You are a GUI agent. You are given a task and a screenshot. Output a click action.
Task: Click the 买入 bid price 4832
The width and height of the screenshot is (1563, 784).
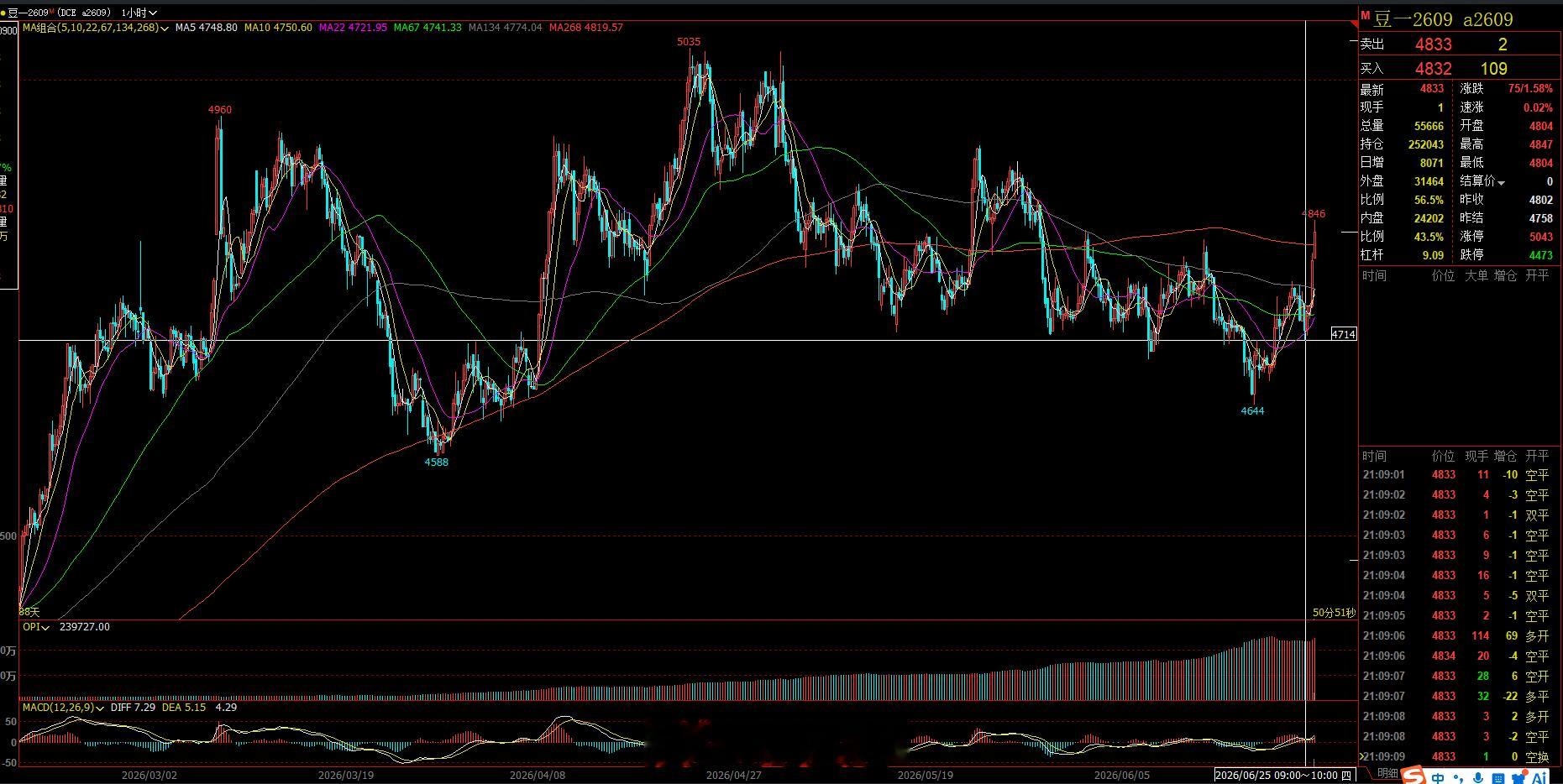(x=1433, y=69)
